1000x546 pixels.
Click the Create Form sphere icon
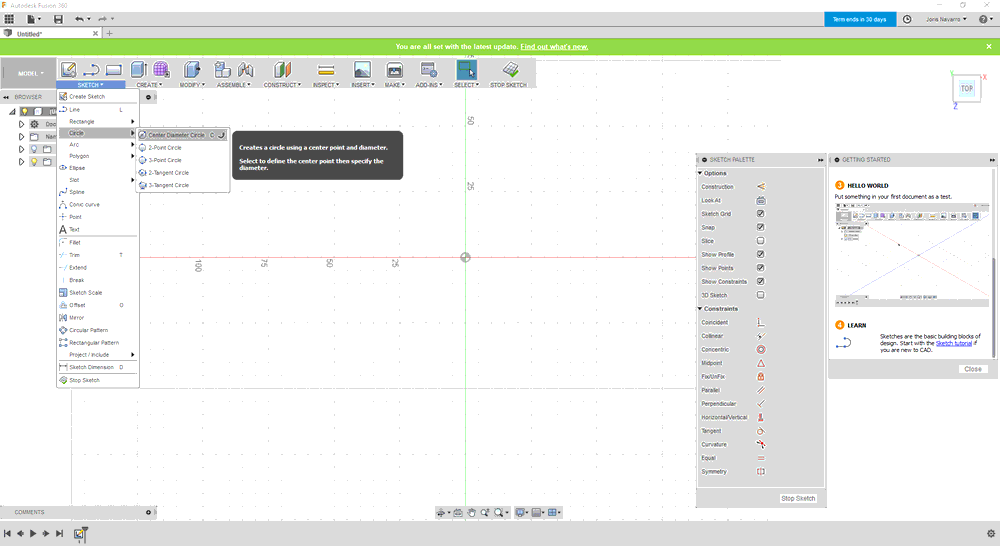coord(161,70)
